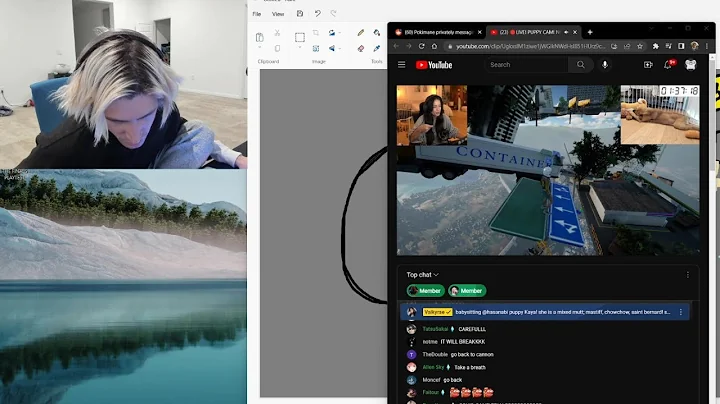Click the share page icon in the address bar
Viewport: 720px width, 404px height.
pos(627,46)
